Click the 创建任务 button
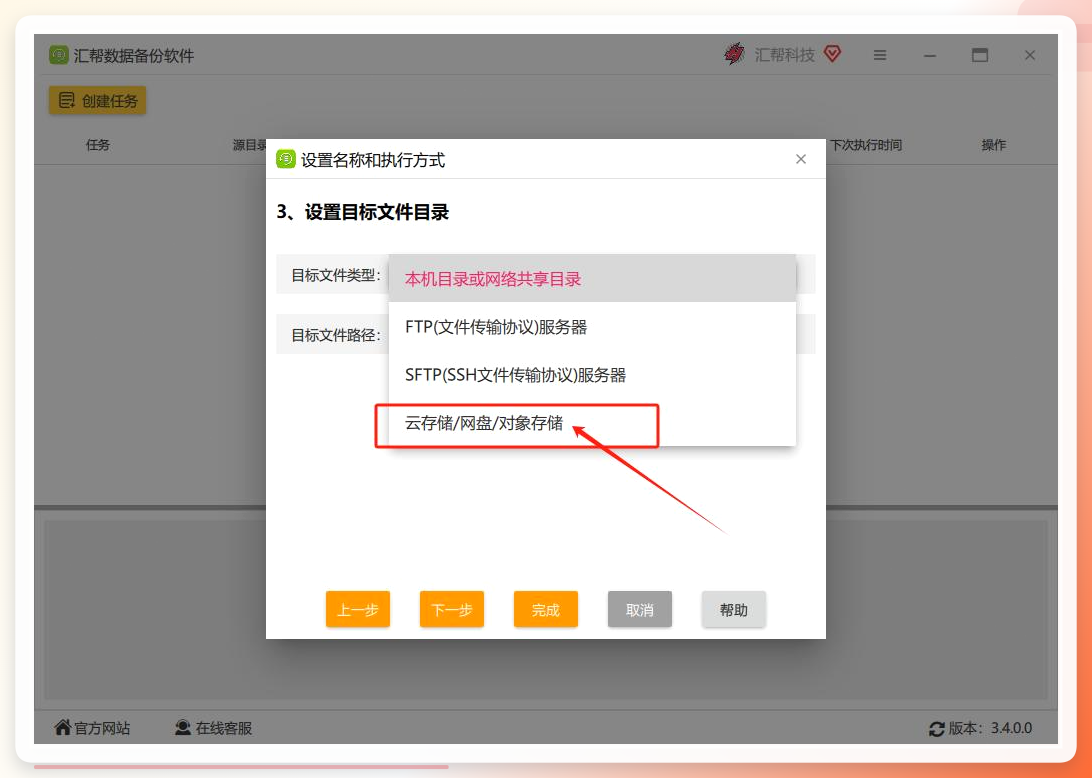Screen dimensions: 1092x778 point(98,101)
